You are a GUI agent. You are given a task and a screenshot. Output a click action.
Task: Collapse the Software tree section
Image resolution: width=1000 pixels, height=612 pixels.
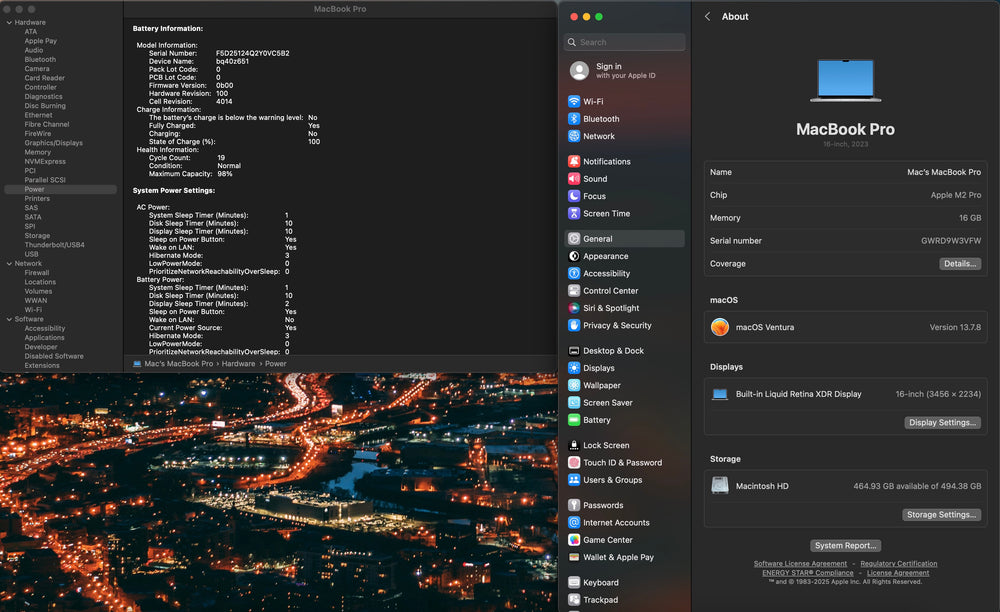click(8, 319)
